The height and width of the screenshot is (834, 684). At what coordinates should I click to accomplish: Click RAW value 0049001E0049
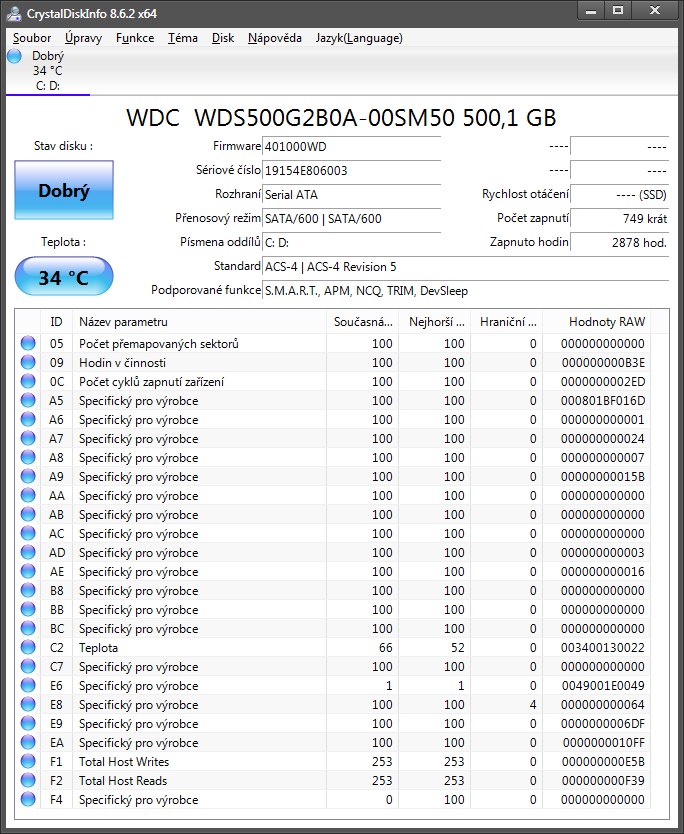point(603,686)
